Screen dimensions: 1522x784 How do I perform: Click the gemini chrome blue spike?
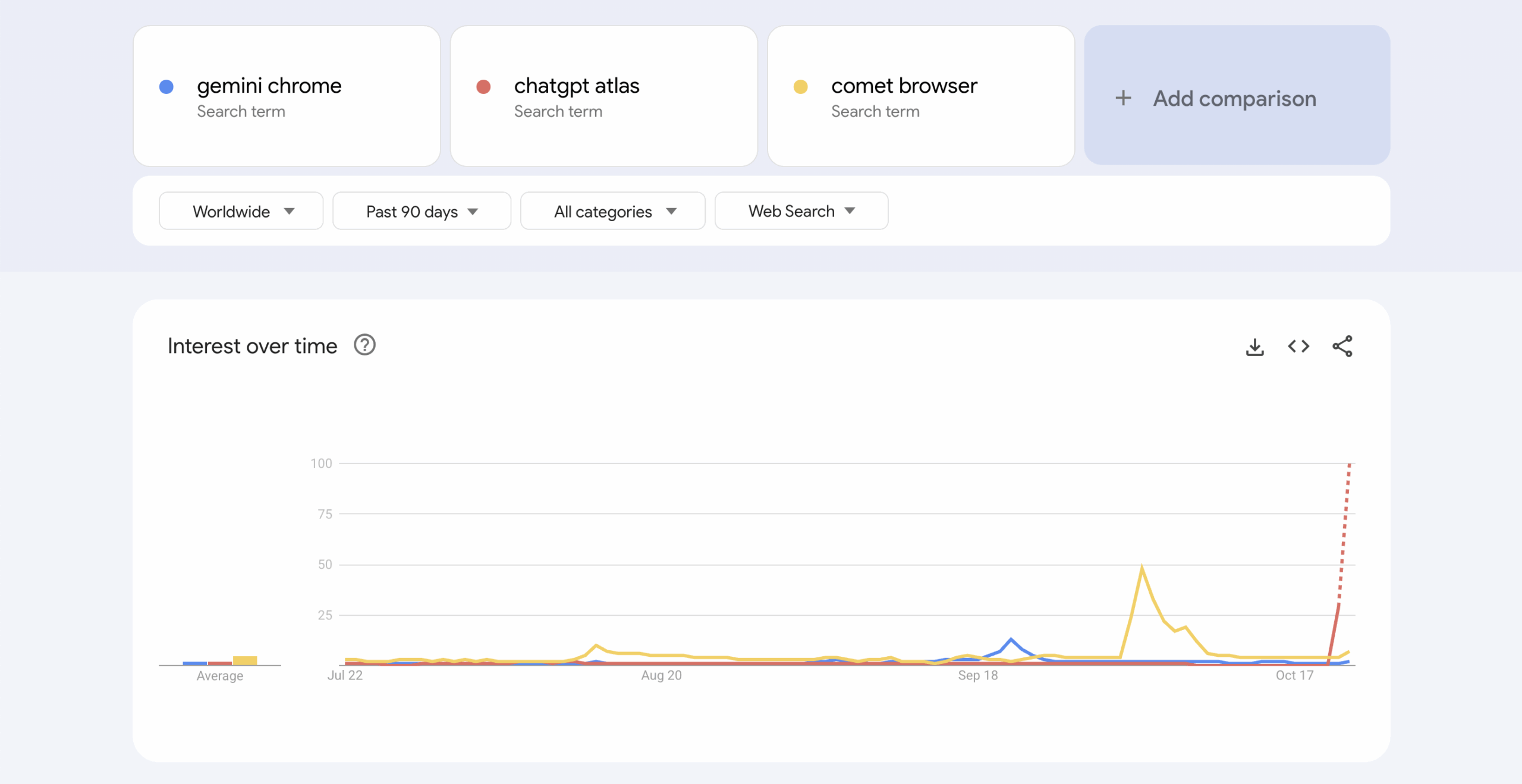(1011, 640)
